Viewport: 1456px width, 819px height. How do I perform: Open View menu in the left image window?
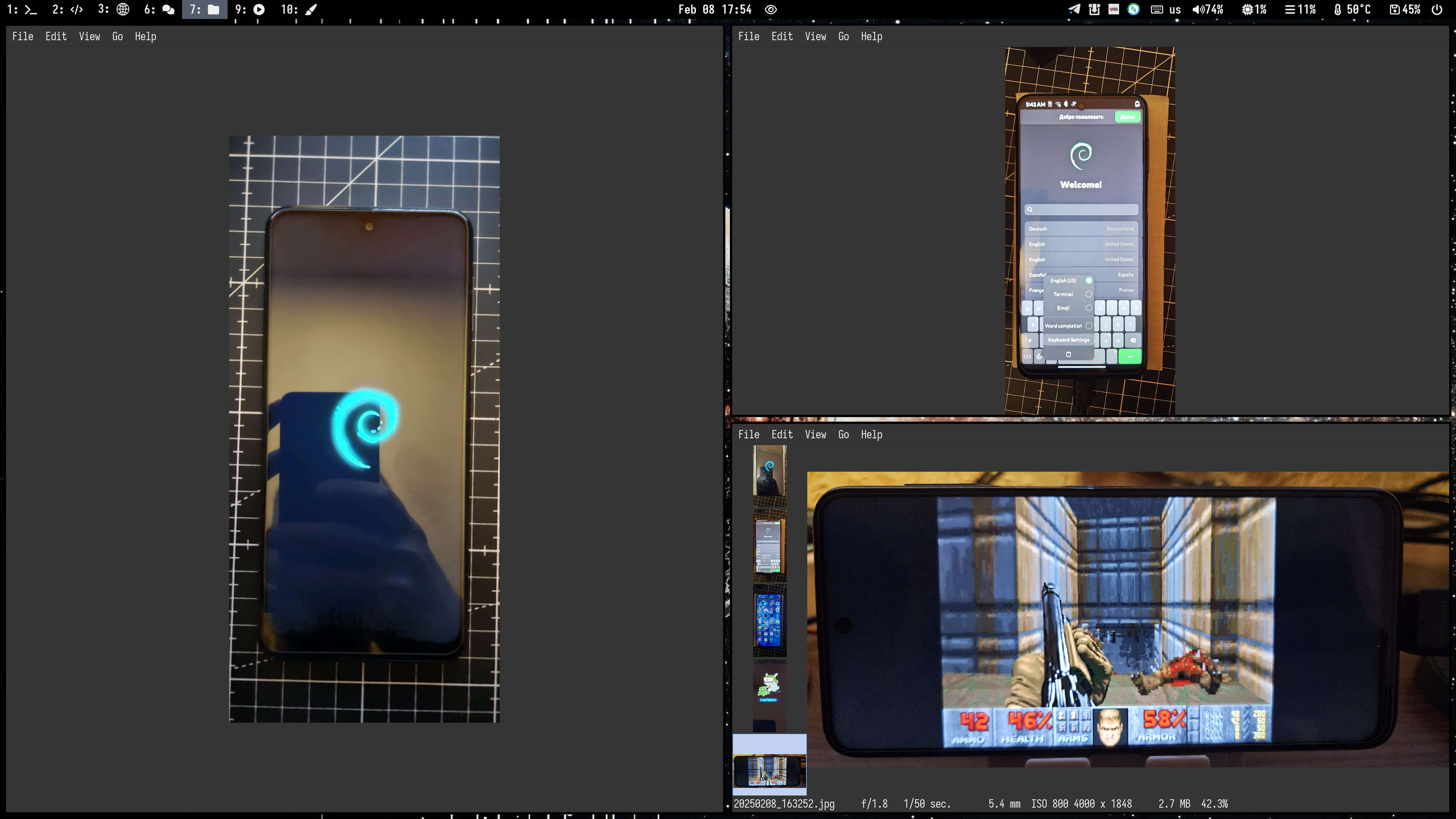[89, 36]
